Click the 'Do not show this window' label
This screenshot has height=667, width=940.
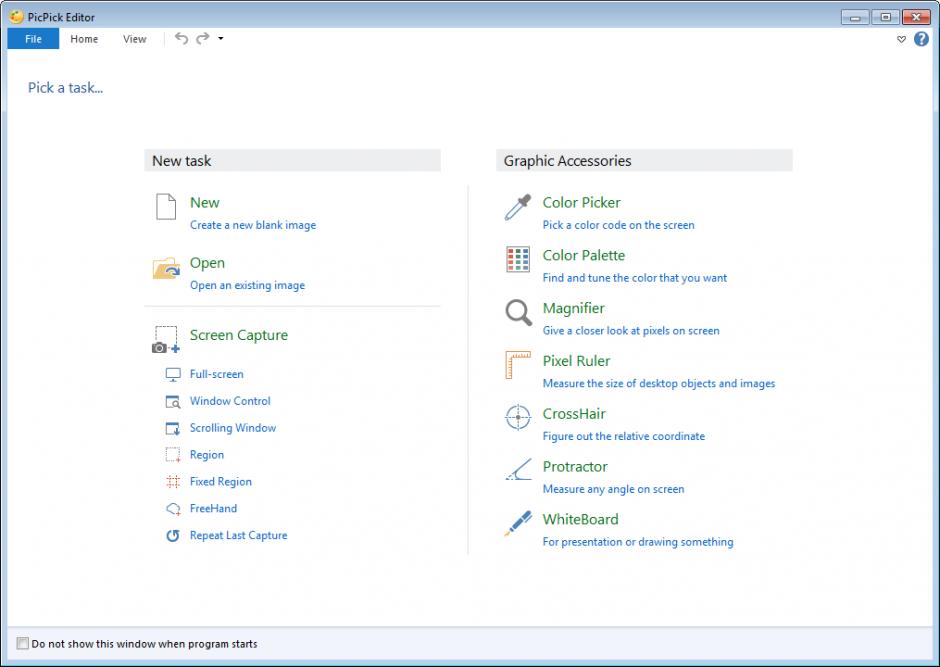[144, 644]
